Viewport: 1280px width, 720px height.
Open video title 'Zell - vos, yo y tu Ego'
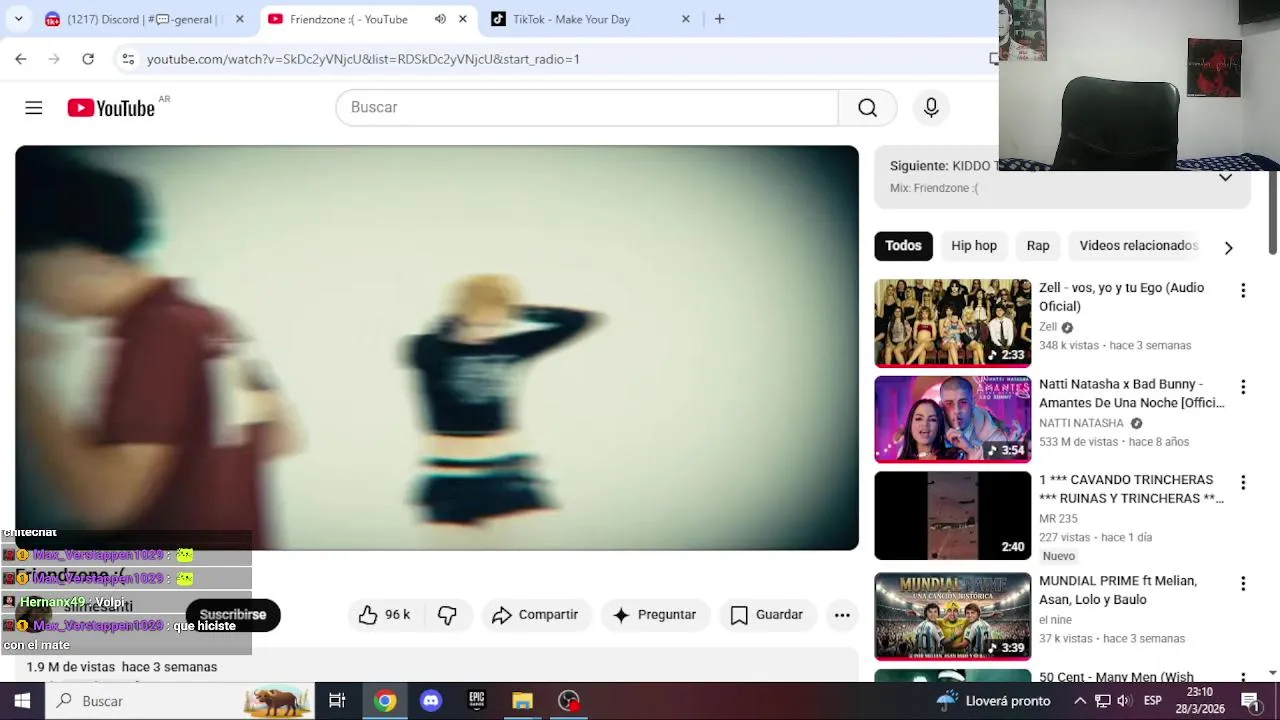(x=1121, y=297)
